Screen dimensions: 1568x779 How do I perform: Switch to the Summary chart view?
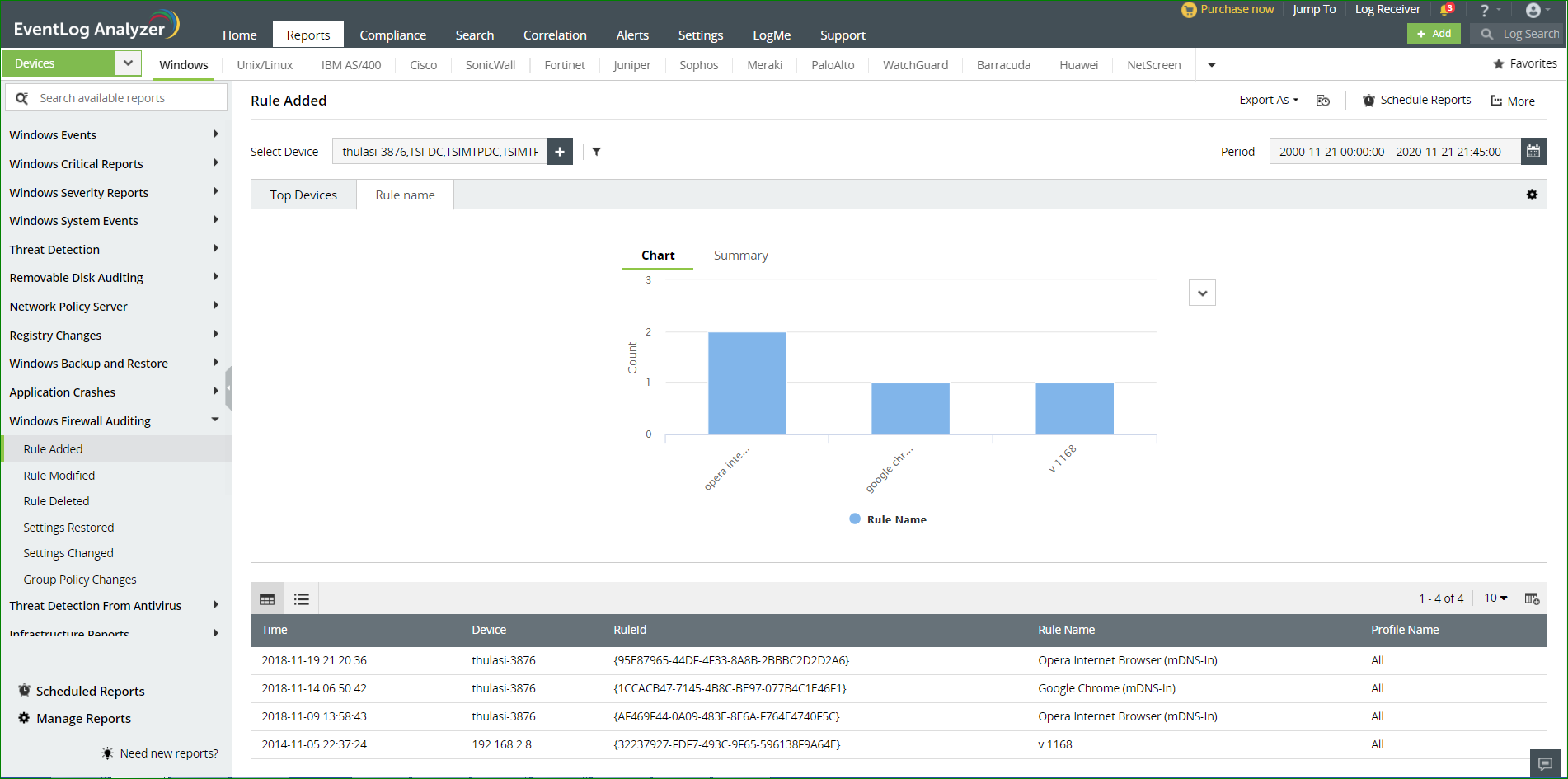tap(739, 255)
